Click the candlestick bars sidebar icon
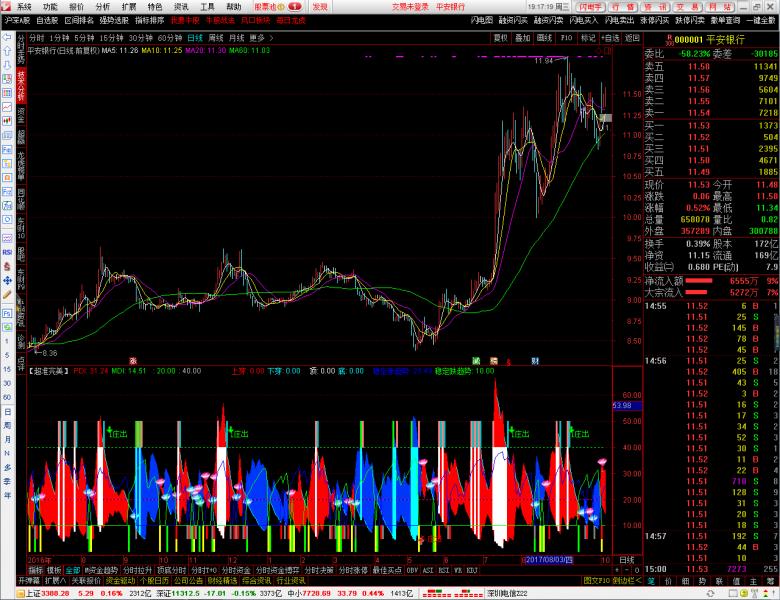The image size is (780, 600). click(7, 121)
